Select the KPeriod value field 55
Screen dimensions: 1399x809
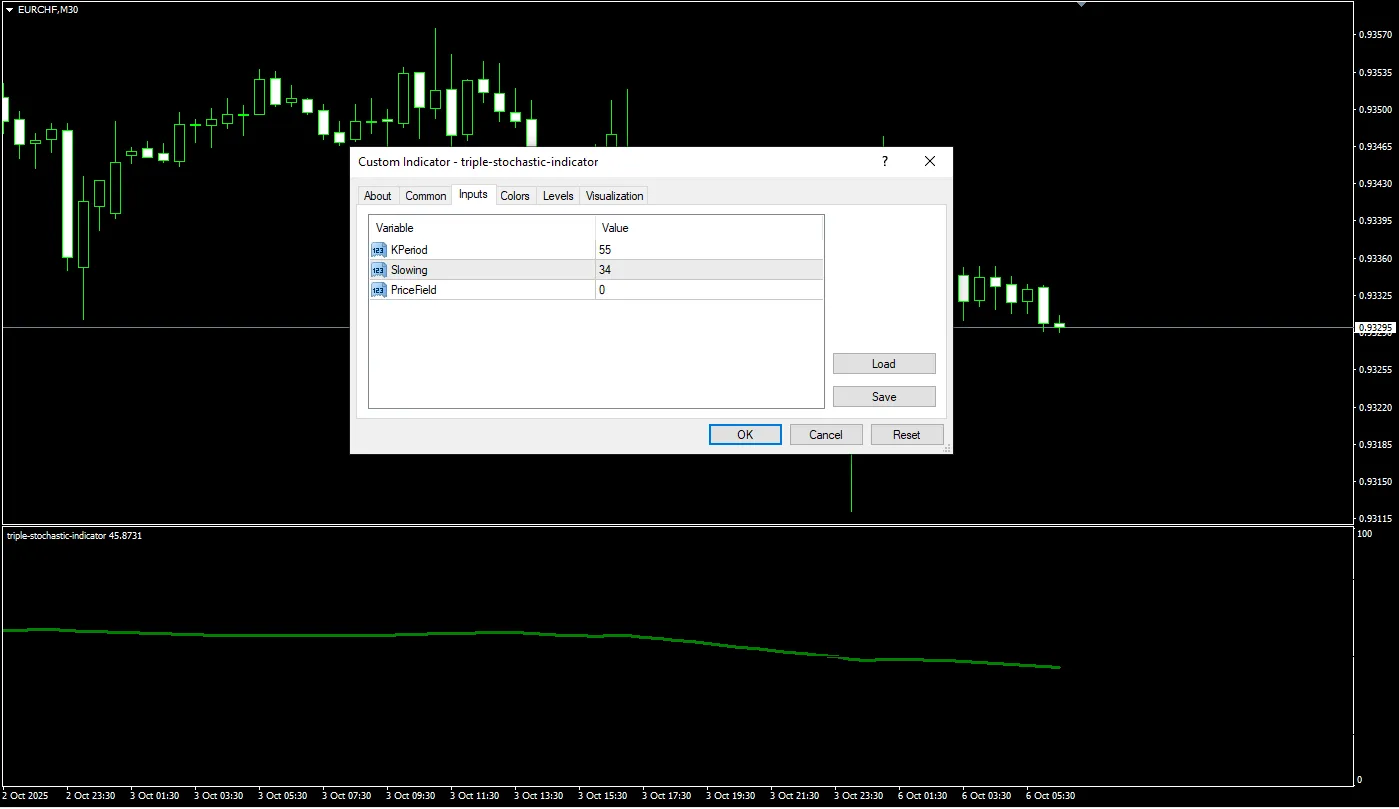click(x=708, y=250)
